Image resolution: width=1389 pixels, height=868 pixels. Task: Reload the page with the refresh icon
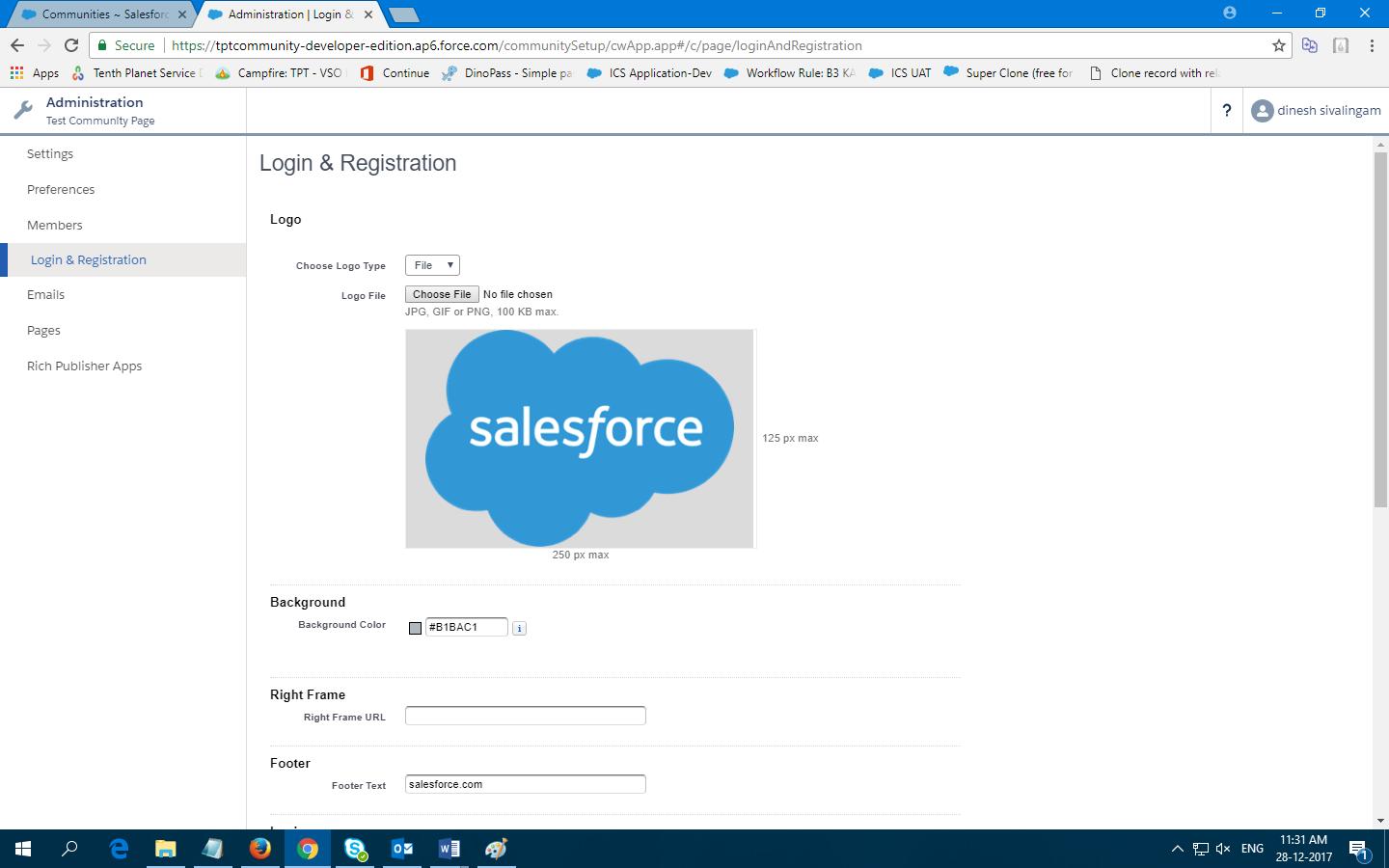point(71,45)
